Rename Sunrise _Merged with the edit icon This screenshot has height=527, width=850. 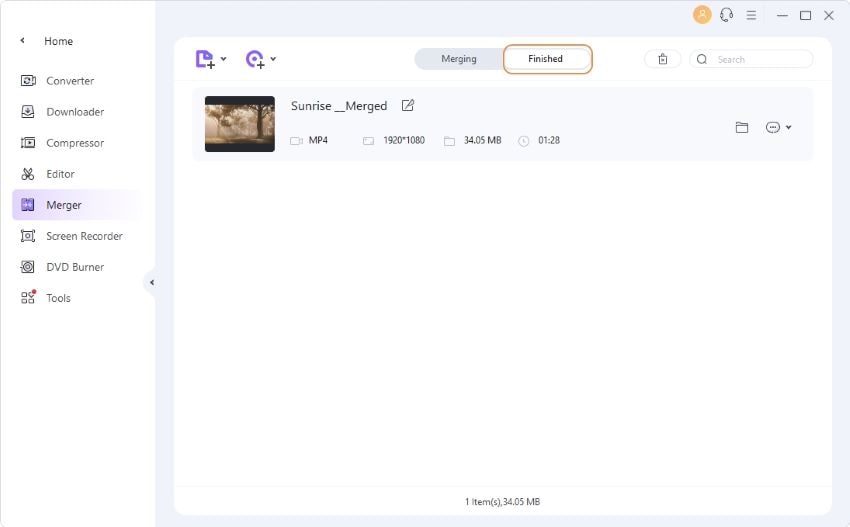(408, 105)
